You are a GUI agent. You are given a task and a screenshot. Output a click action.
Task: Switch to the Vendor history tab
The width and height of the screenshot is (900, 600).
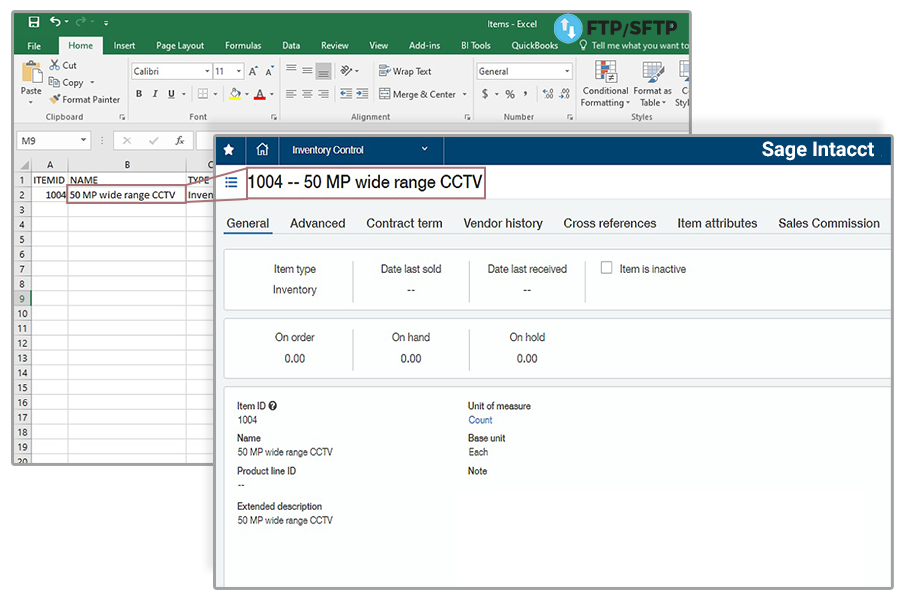[502, 223]
